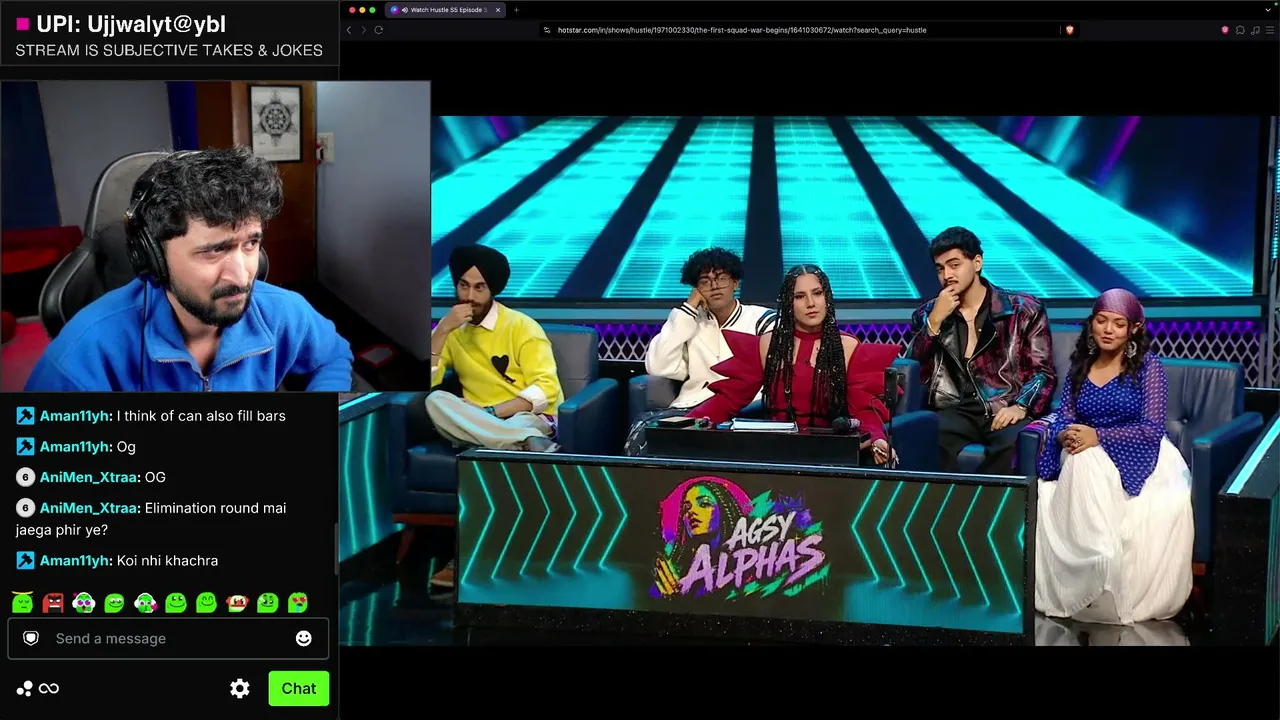Image resolution: width=1280 pixels, height=720 pixels.
Task: Click the streamer webcam feed
Action: point(215,236)
